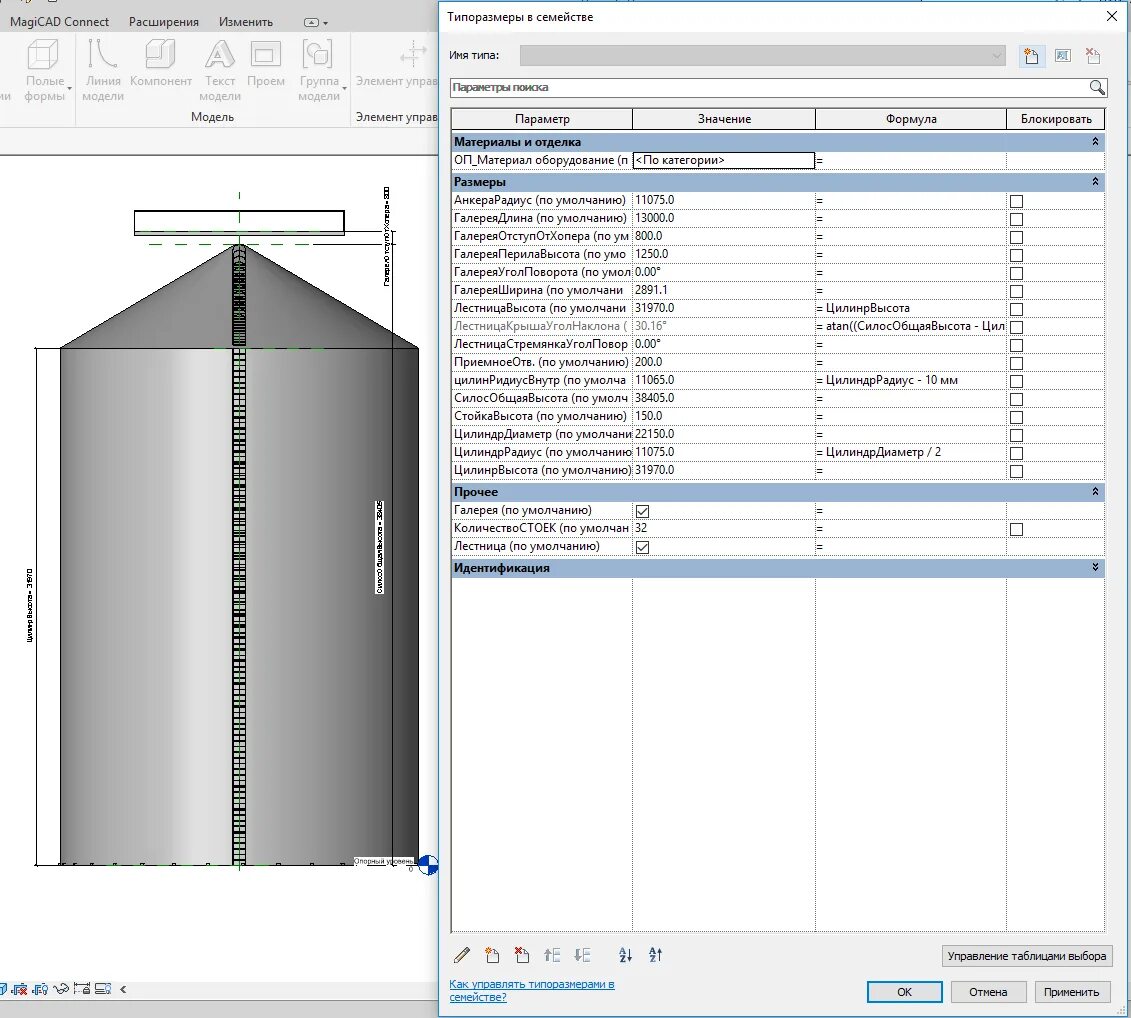Click the Параметры поиска search field

768,87
